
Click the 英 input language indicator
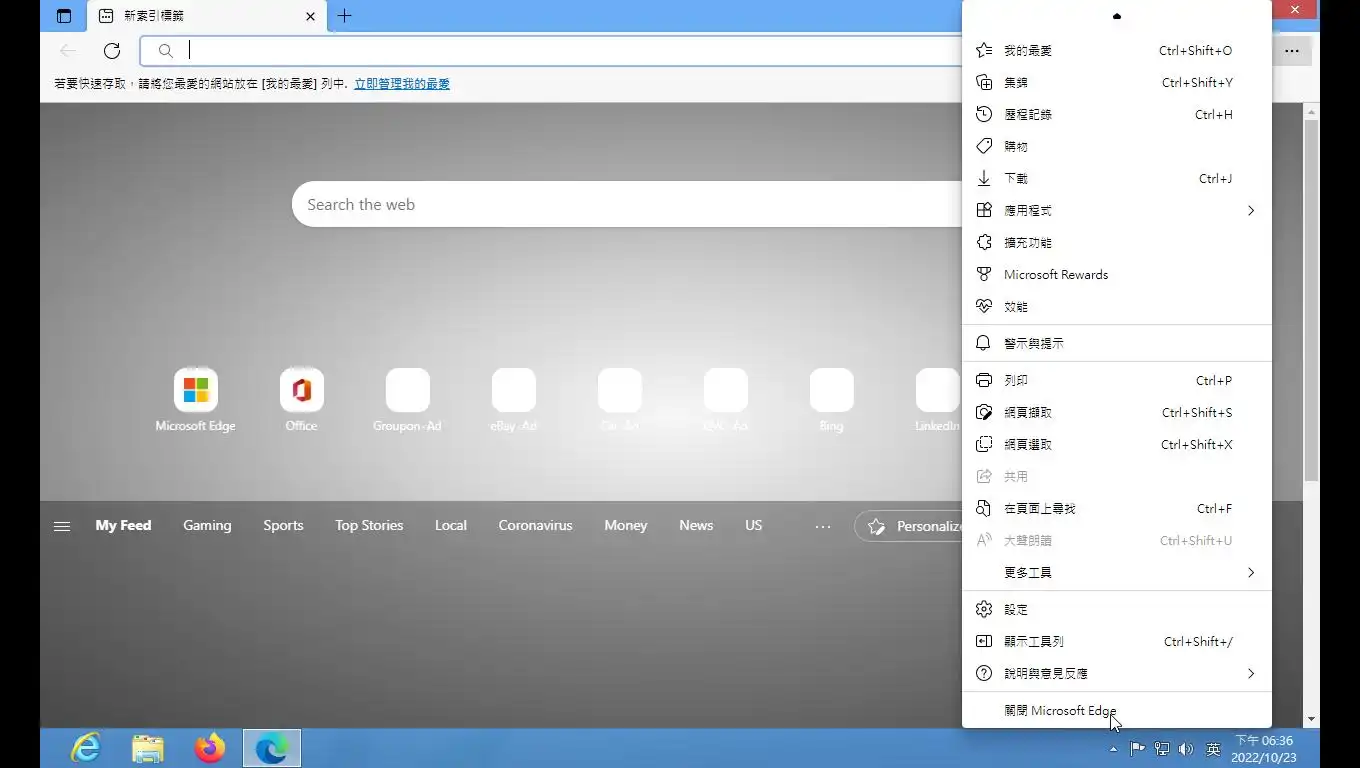click(x=1213, y=749)
